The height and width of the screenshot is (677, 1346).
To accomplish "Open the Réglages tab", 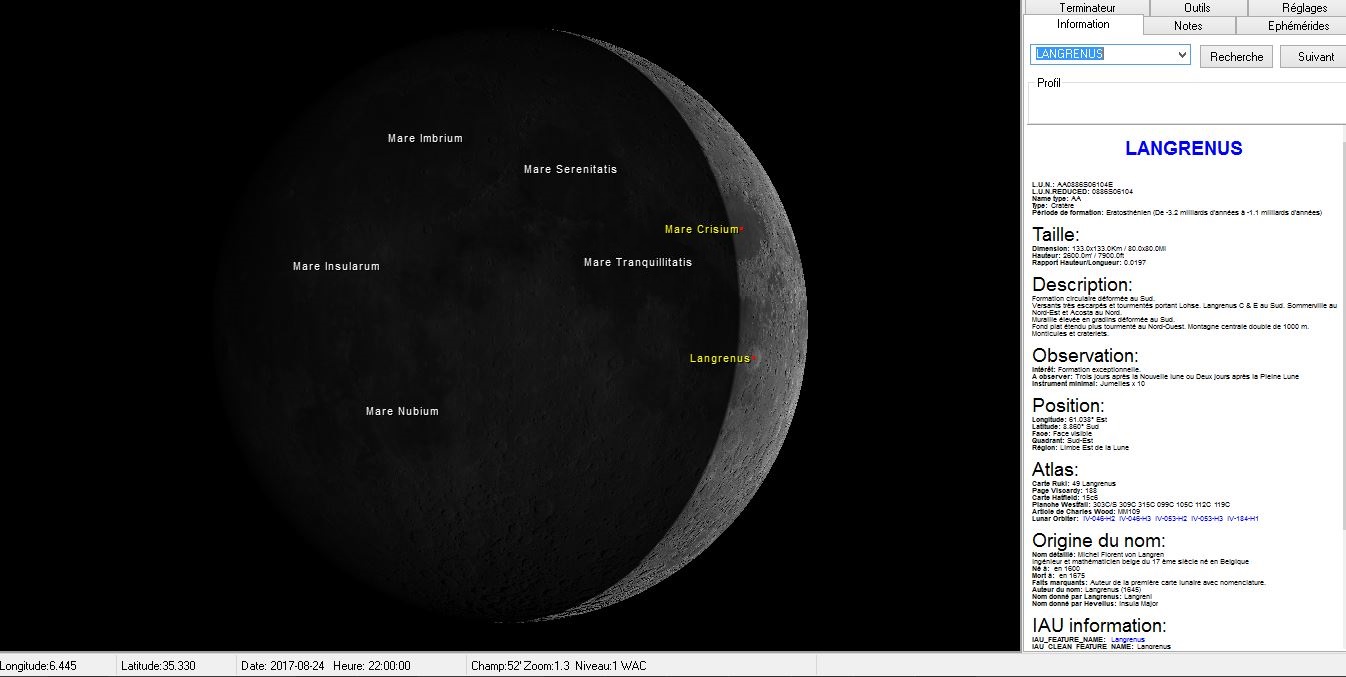I will 1295,7.
